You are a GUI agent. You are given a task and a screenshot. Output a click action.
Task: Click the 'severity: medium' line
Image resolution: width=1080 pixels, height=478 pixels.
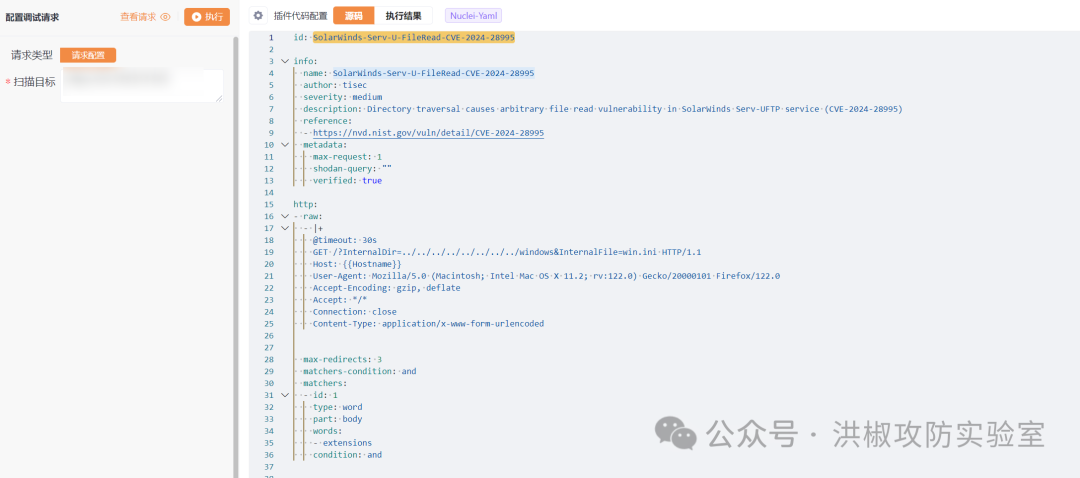(x=342, y=97)
